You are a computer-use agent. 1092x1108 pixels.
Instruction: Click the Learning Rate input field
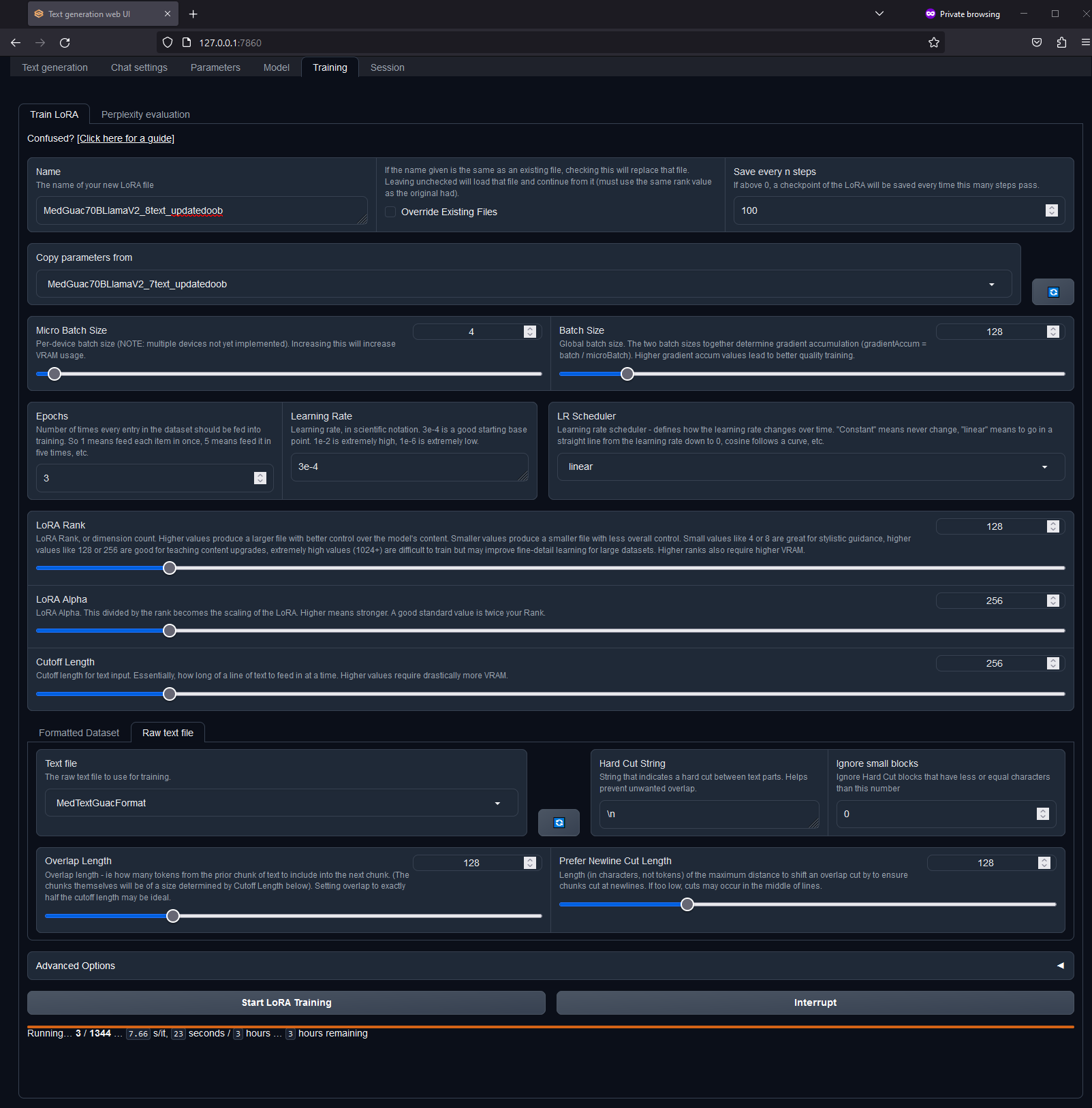point(409,467)
